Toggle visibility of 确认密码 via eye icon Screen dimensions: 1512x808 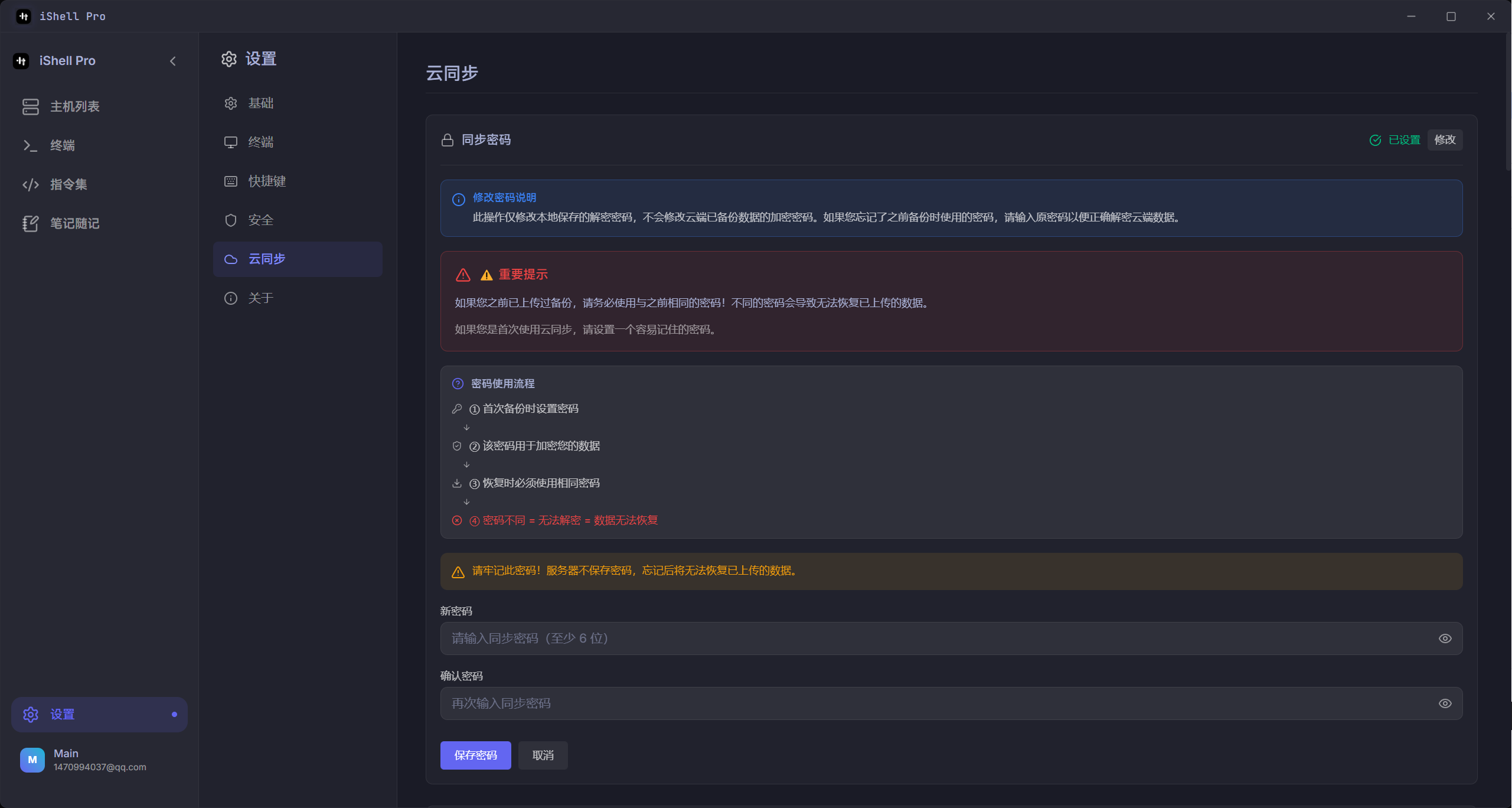pyautogui.click(x=1445, y=703)
